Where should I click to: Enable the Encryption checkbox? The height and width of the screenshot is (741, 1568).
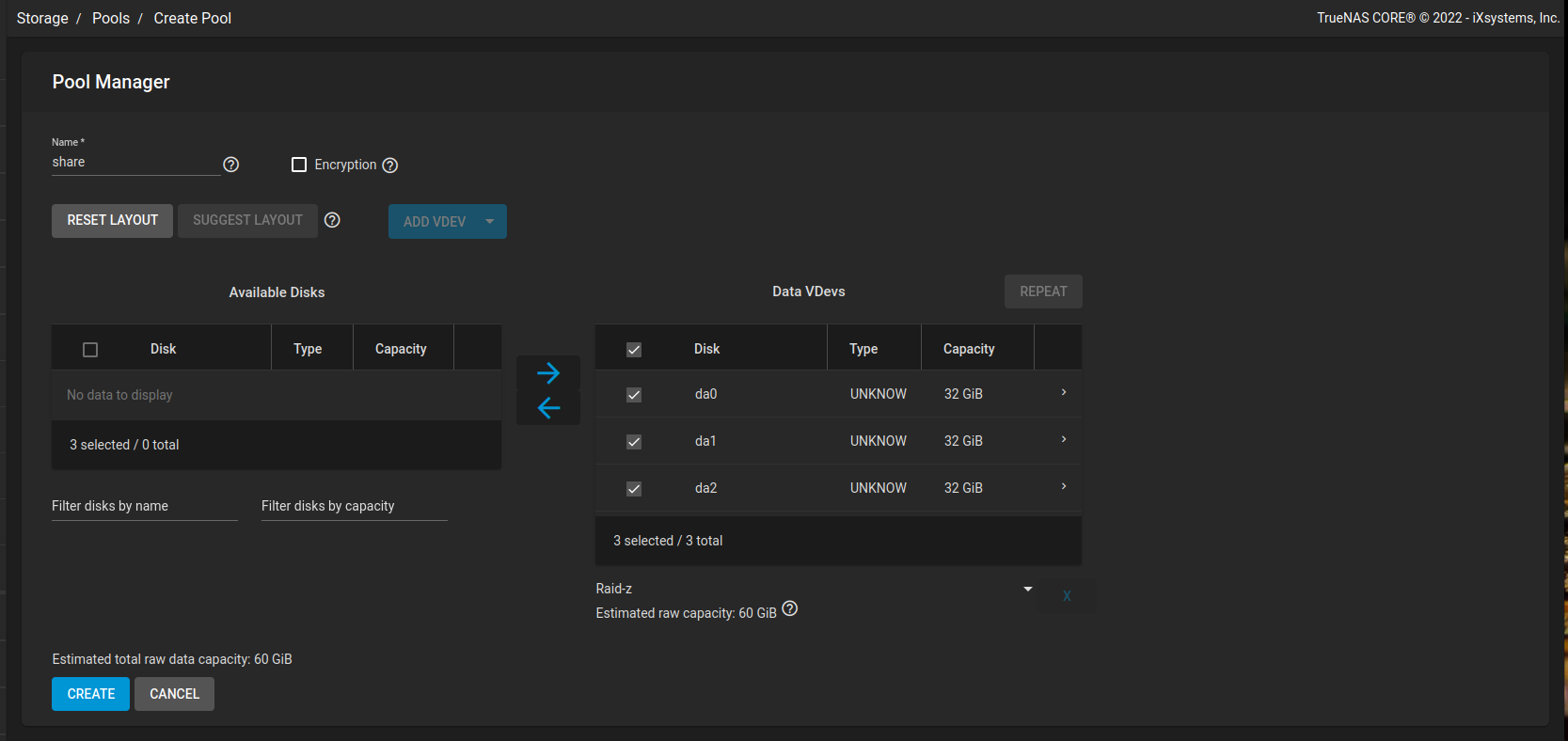coord(299,165)
